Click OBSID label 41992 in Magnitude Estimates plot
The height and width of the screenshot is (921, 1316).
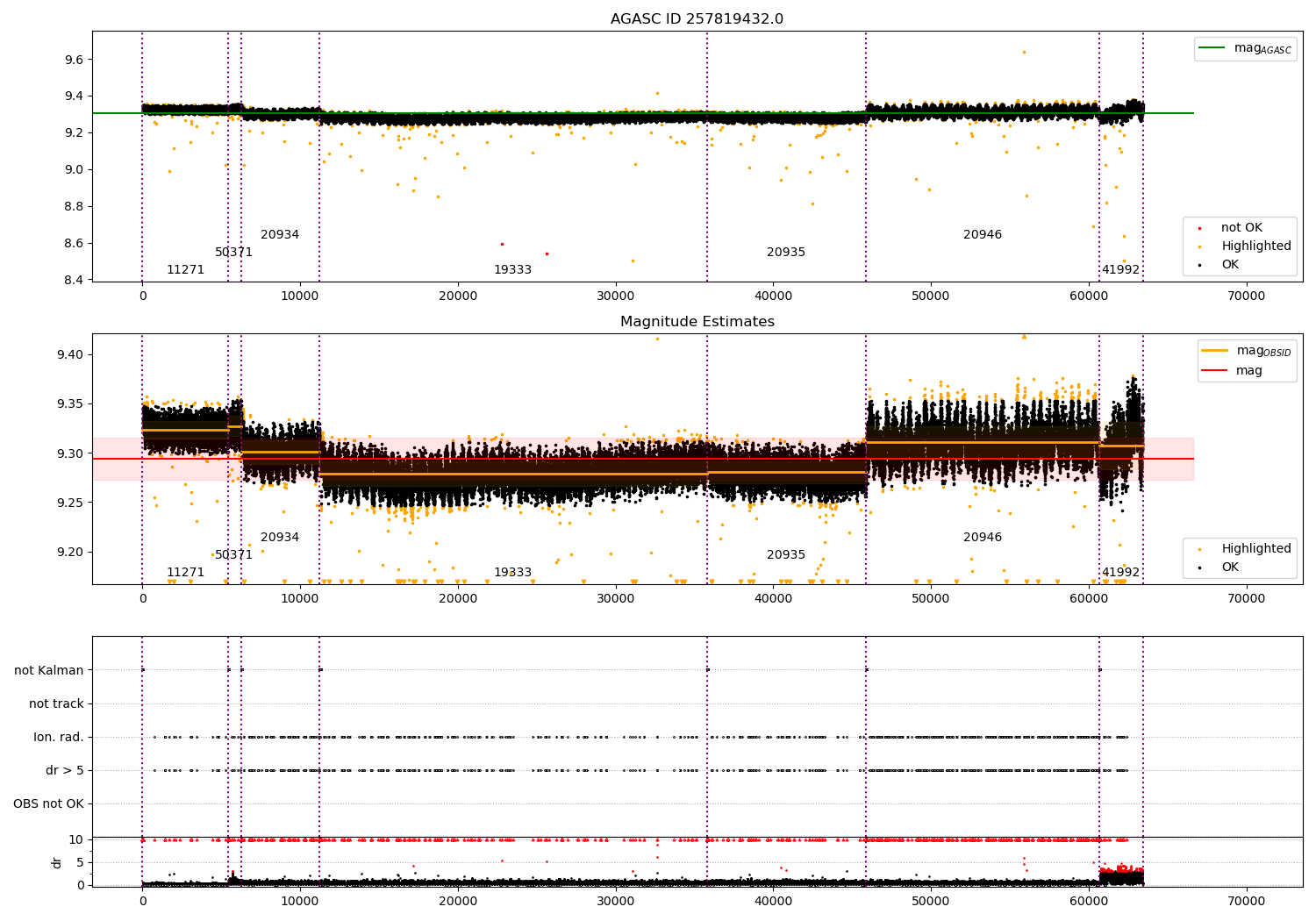tap(1120, 573)
